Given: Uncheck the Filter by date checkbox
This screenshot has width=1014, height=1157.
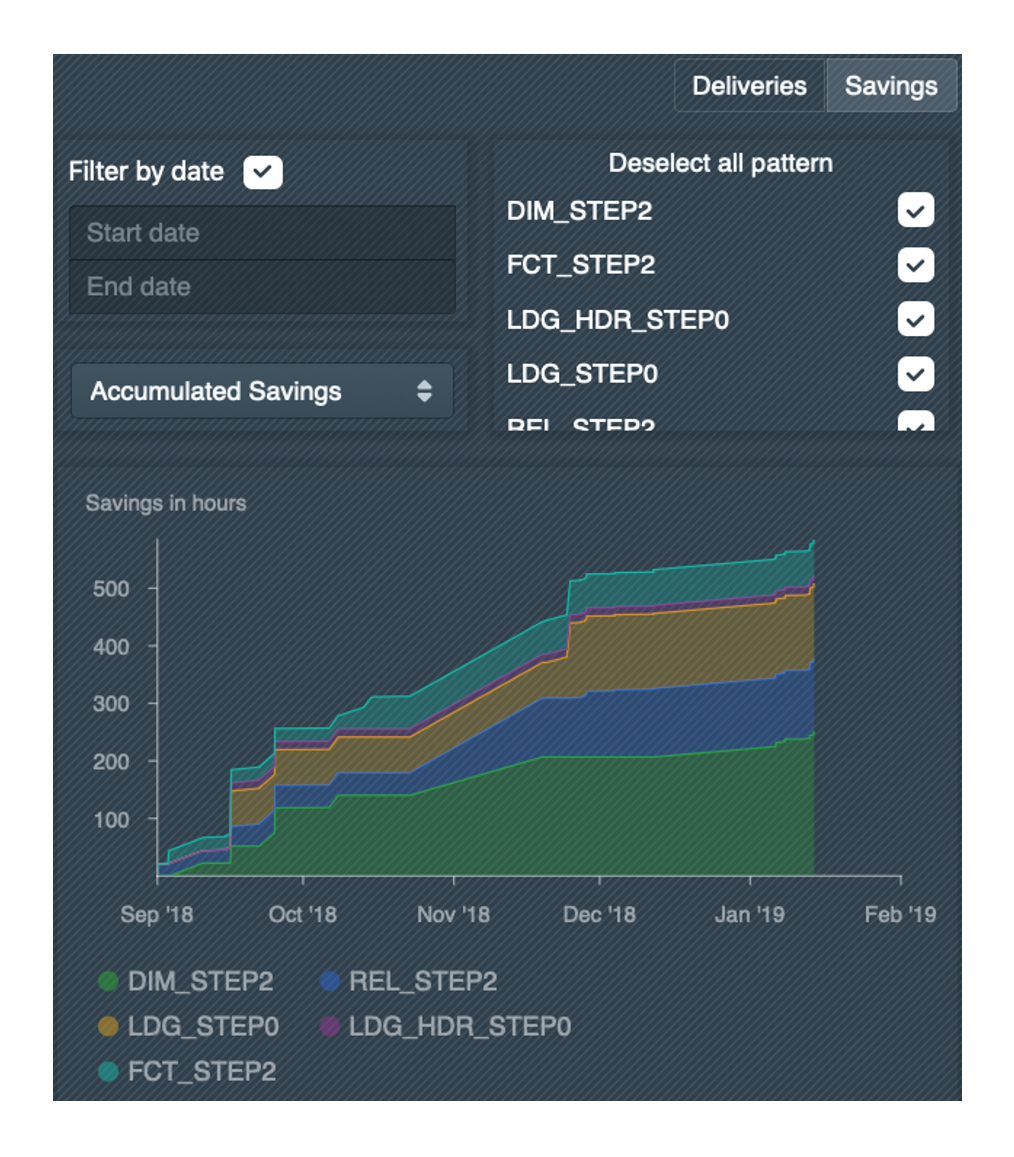Looking at the screenshot, I should tap(263, 172).
